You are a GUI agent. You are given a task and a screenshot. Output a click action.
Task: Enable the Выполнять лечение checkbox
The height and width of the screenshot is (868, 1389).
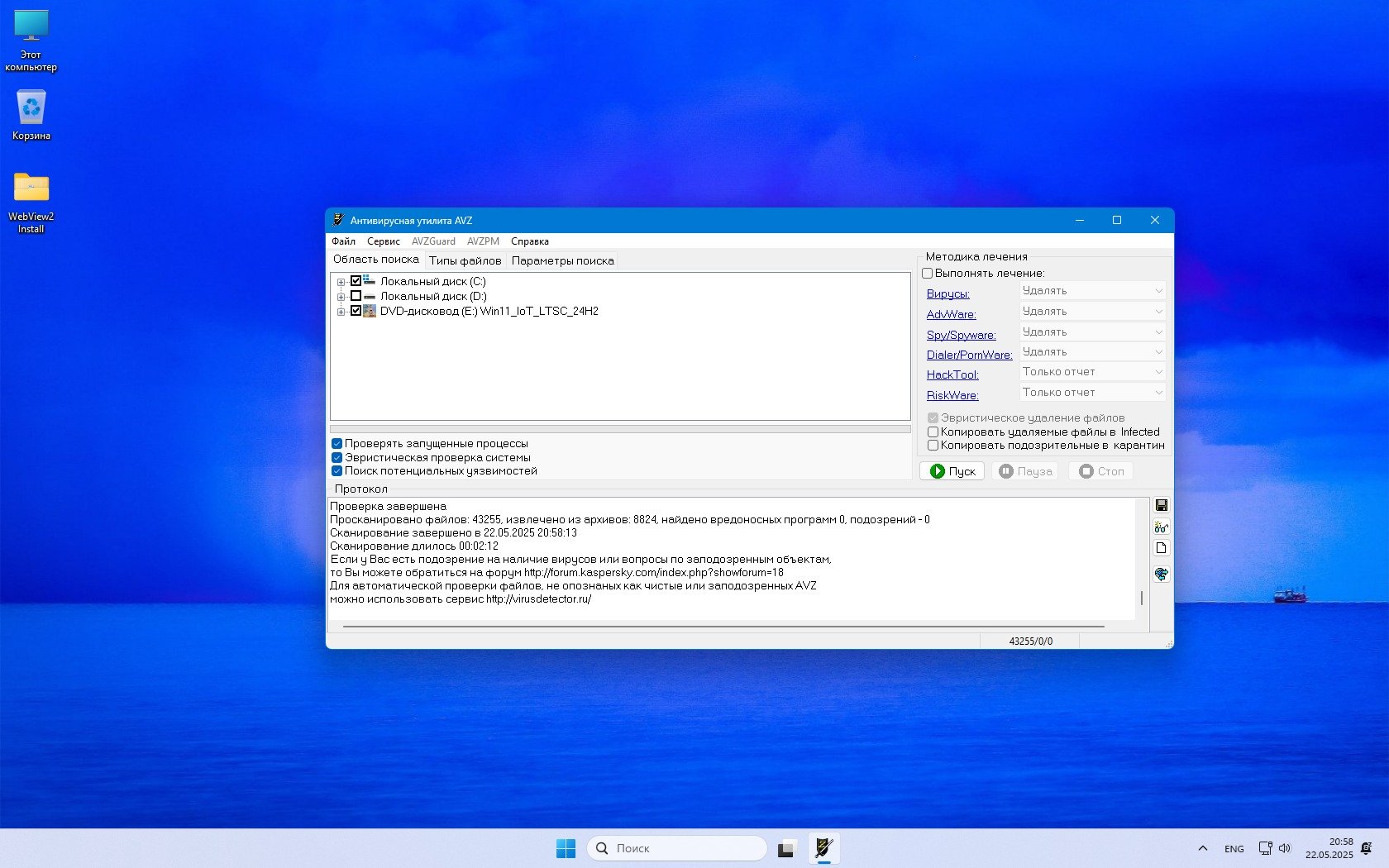[928, 274]
